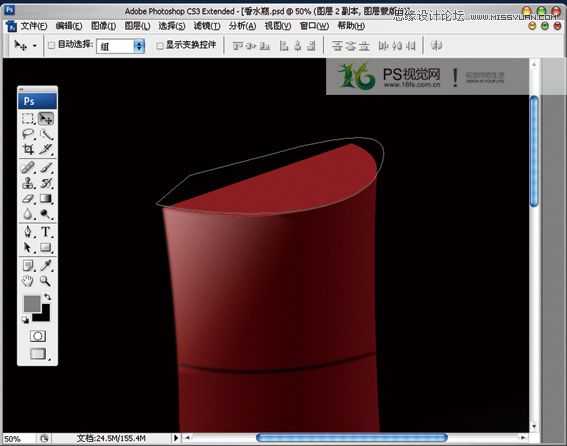Activate the Pen tool

click(x=28, y=232)
